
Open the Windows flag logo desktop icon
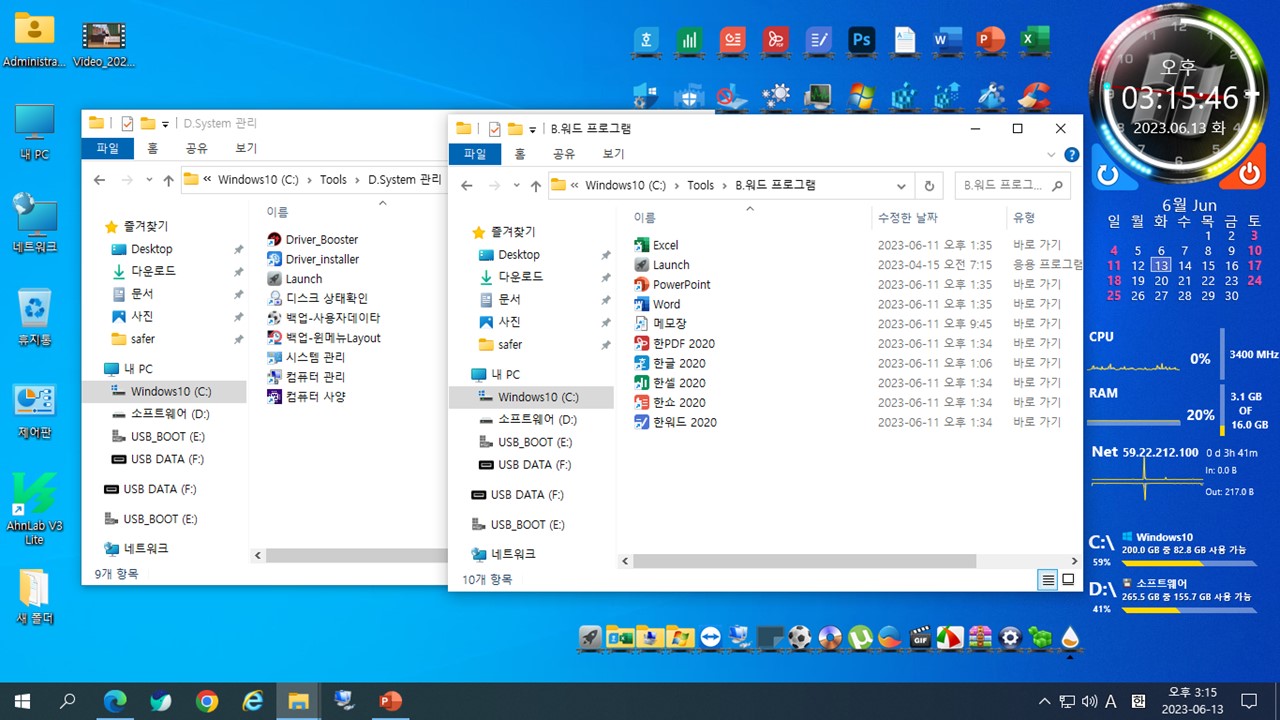pos(862,96)
